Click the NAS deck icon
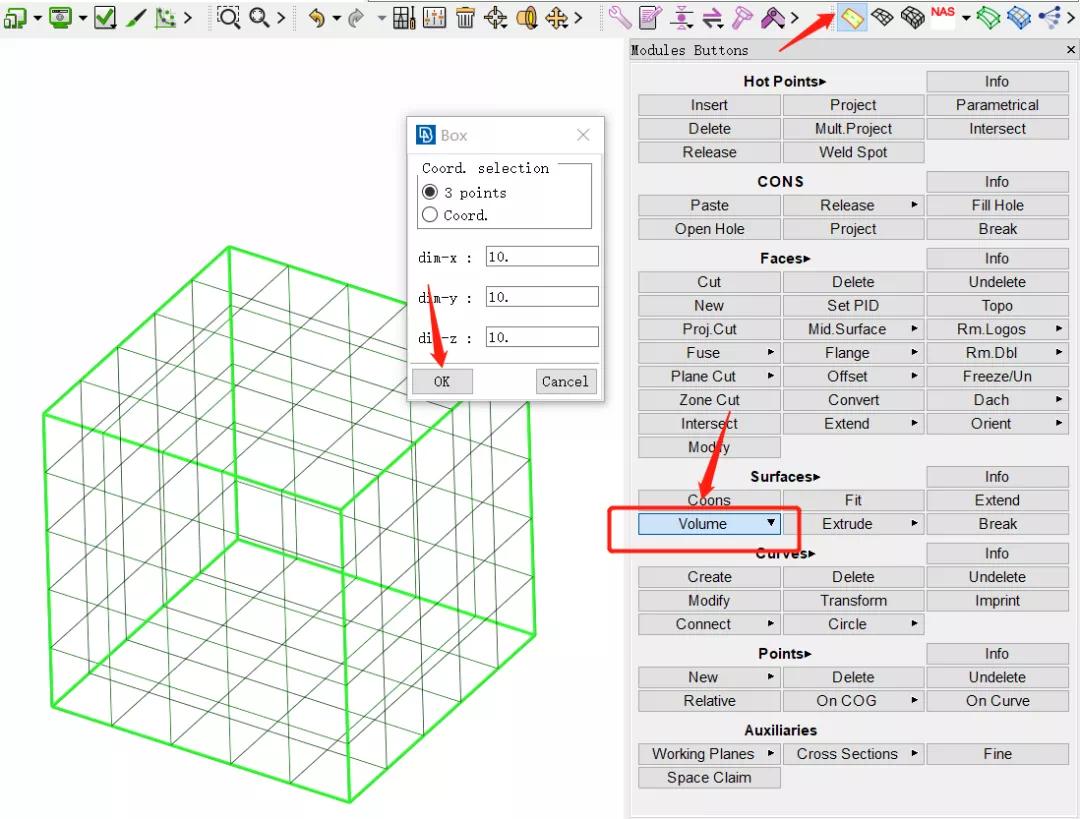 coord(942,17)
